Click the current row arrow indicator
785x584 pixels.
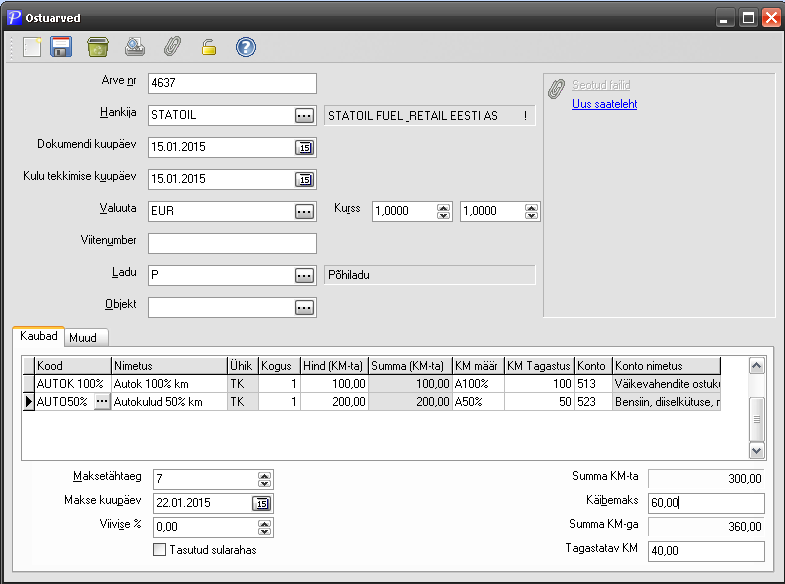29,402
